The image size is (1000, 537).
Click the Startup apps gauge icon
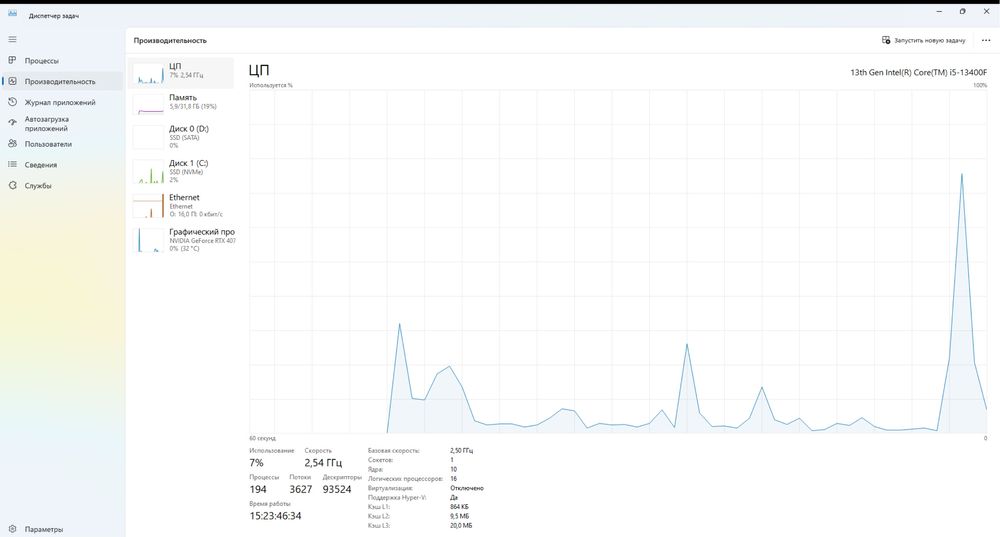click(x=12, y=123)
